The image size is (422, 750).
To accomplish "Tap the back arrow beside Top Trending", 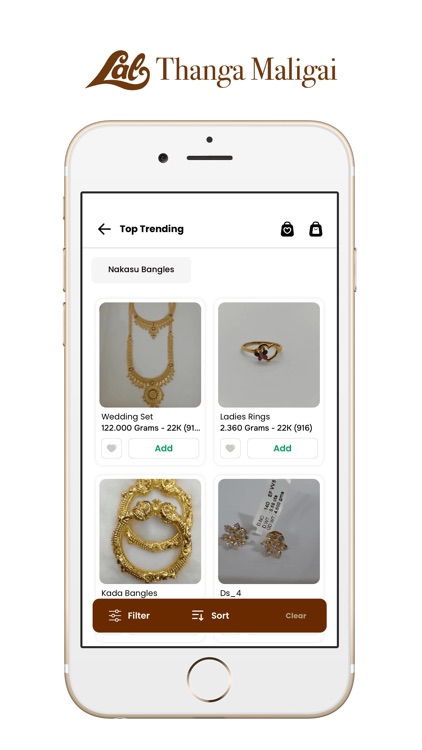I will [104, 229].
